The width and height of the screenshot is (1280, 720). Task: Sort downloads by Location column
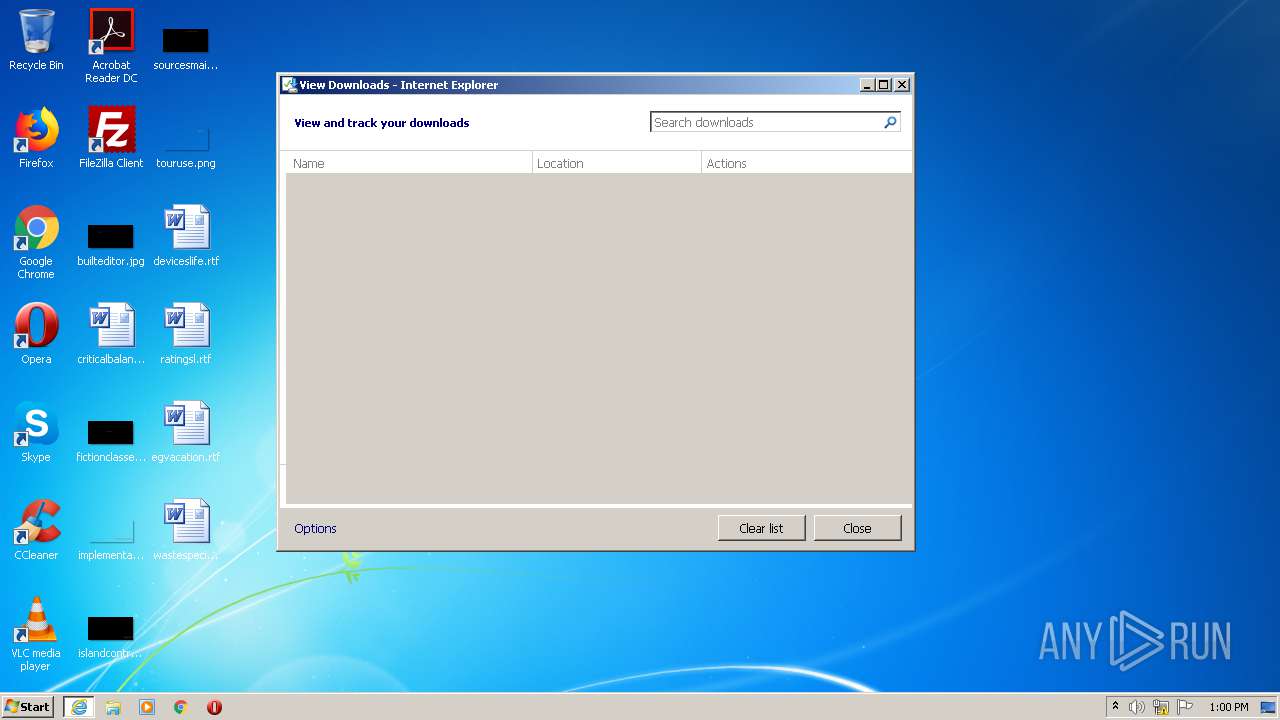617,163
